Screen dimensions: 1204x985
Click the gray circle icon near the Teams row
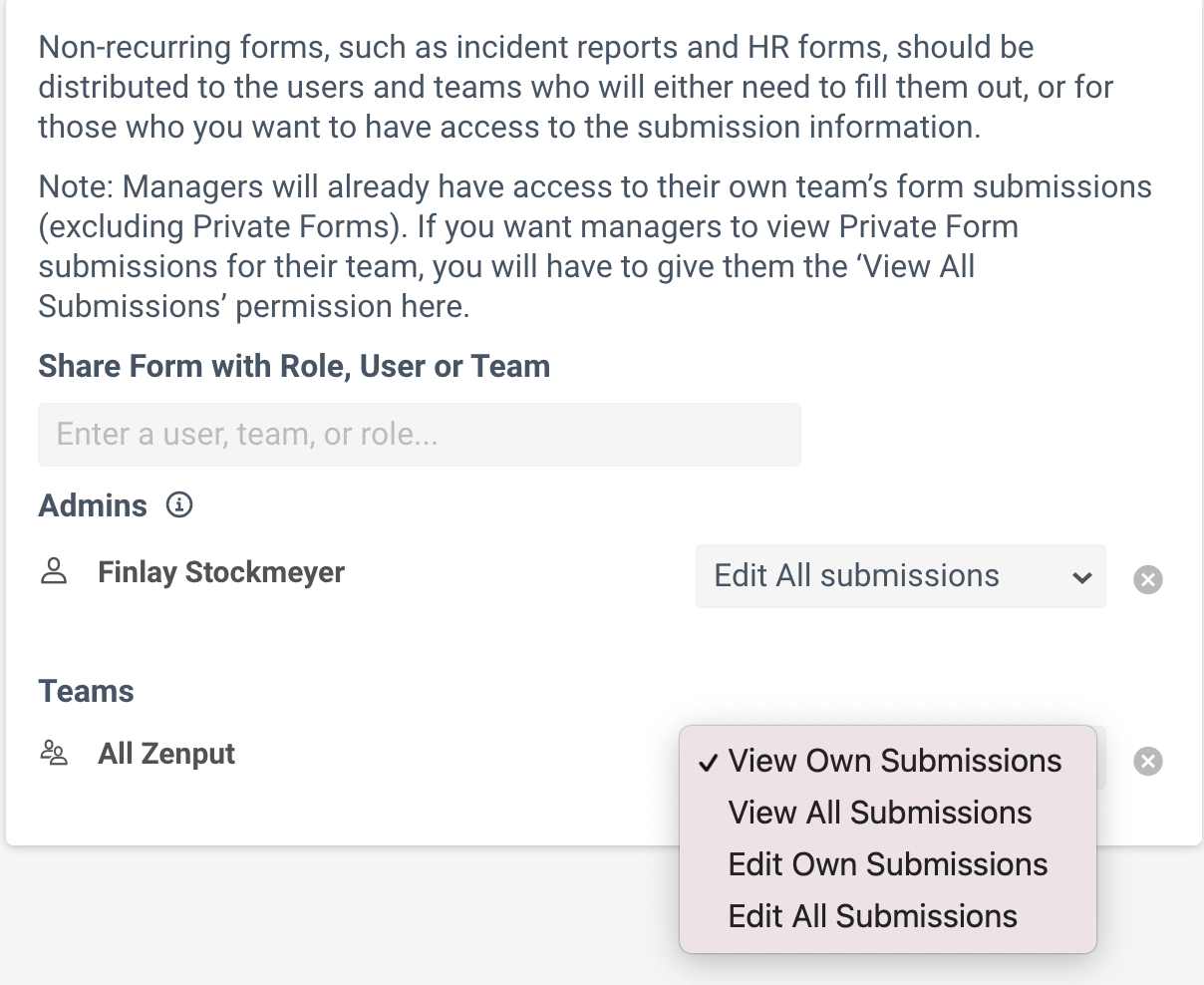click(1147, 762)
